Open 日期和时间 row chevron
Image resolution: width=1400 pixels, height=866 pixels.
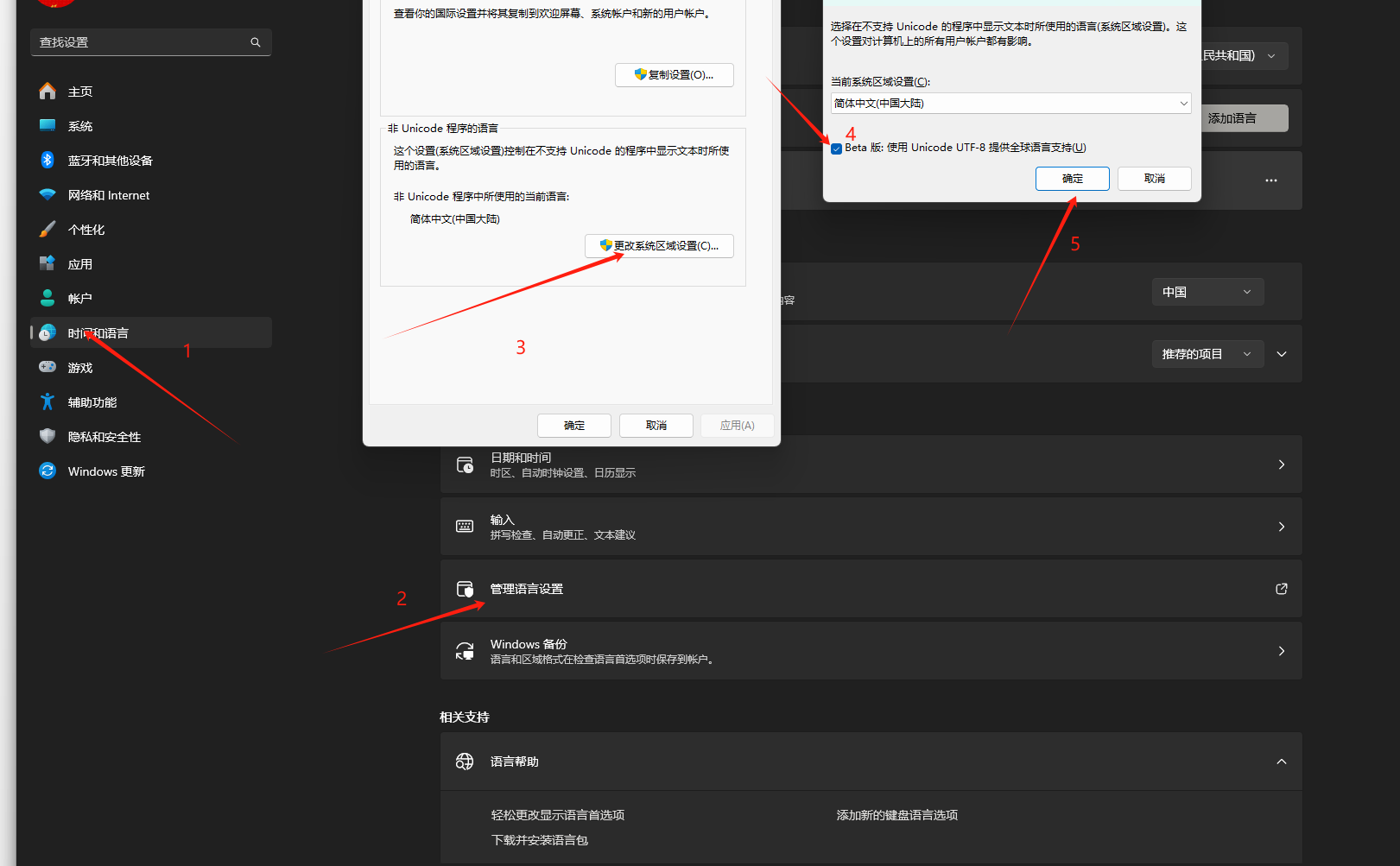(1282, 465)
